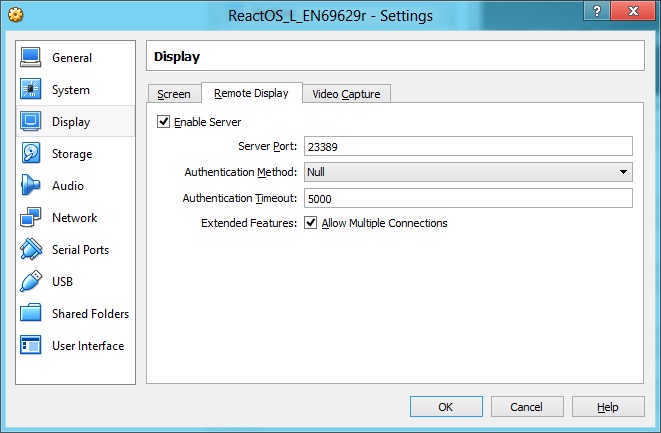Toggle the Enable Server checkbox
This screenshot has width=661, height=433.
coord(164,122)
